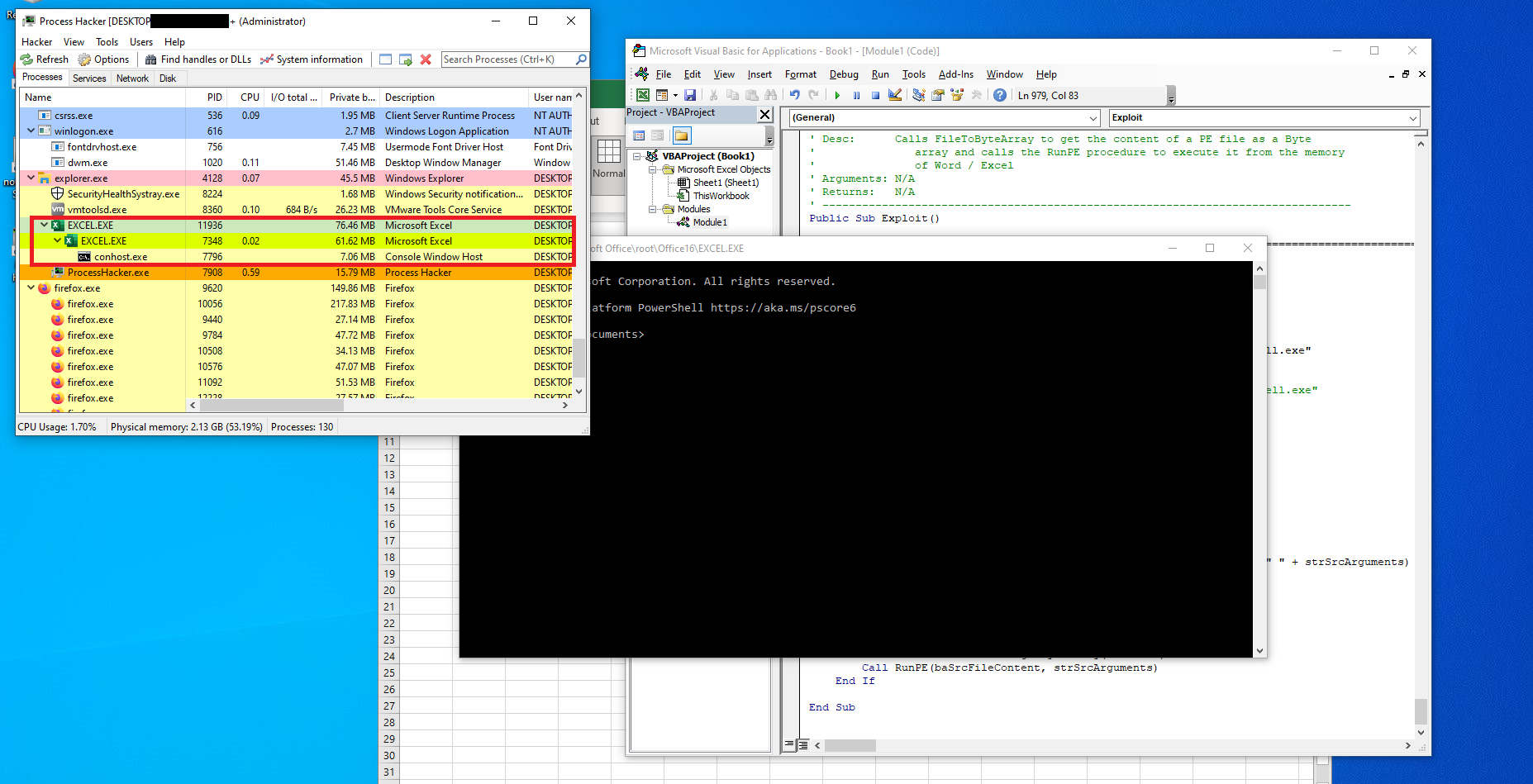Collapse Microsoft Excel Objects folder
The image size is (1533, 784).
pyautogui.click(x=652, y=169)
